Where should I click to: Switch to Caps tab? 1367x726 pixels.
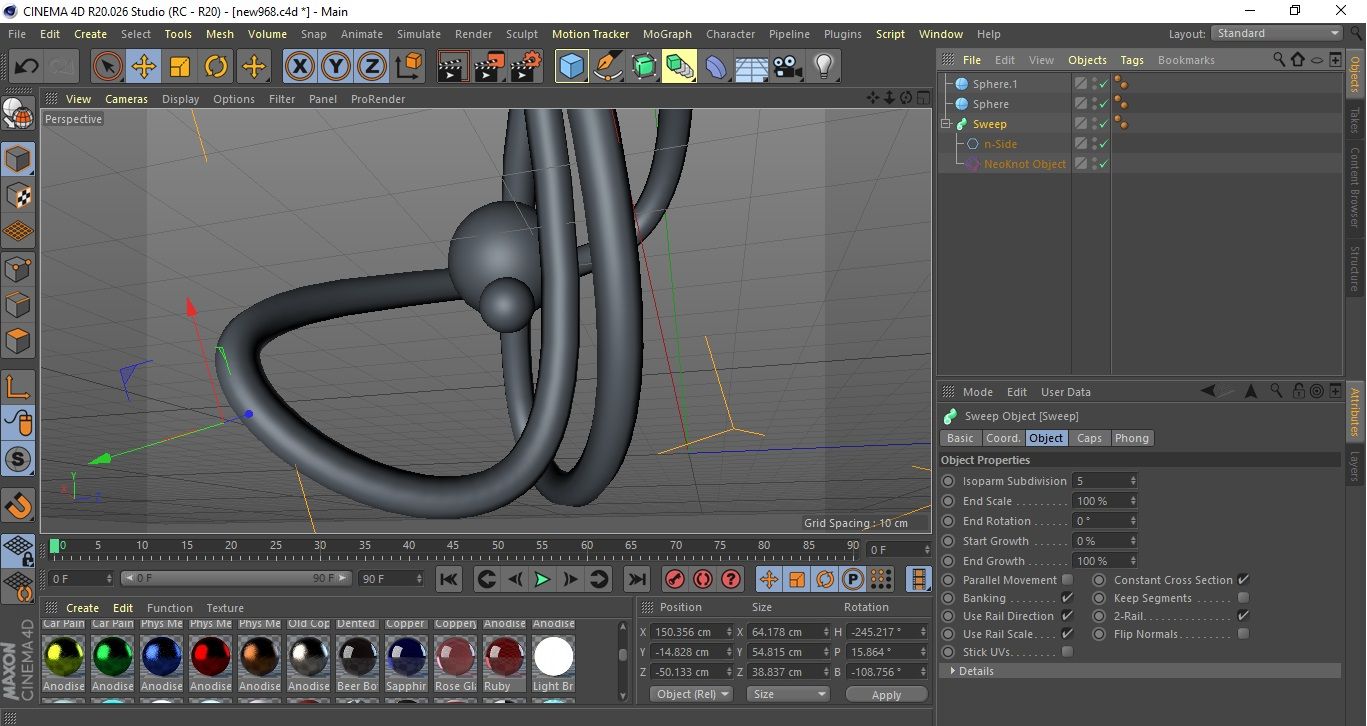tap(1089, 438)
